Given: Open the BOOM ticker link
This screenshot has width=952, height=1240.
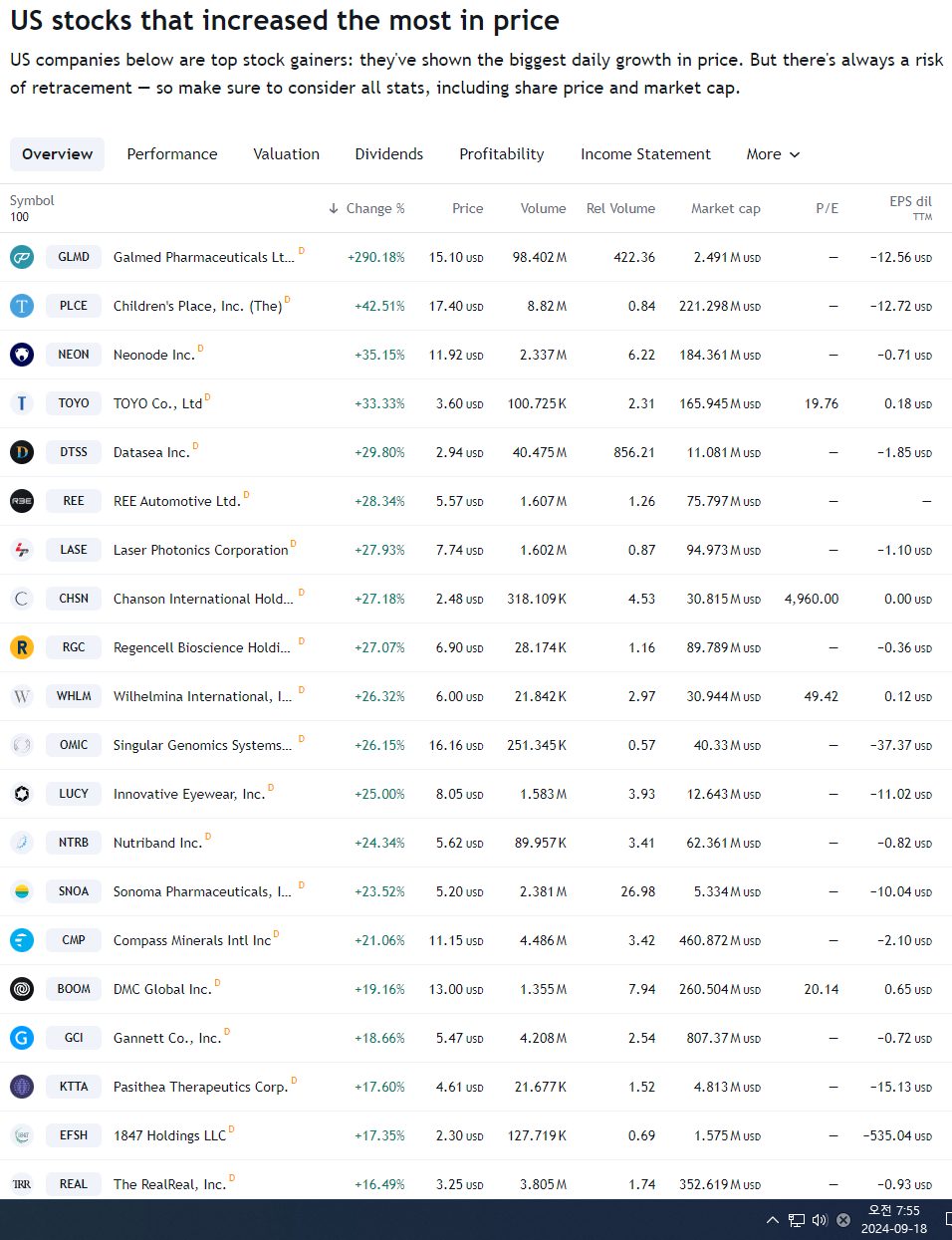Looking at the screenshot, I should coord(74,989).
